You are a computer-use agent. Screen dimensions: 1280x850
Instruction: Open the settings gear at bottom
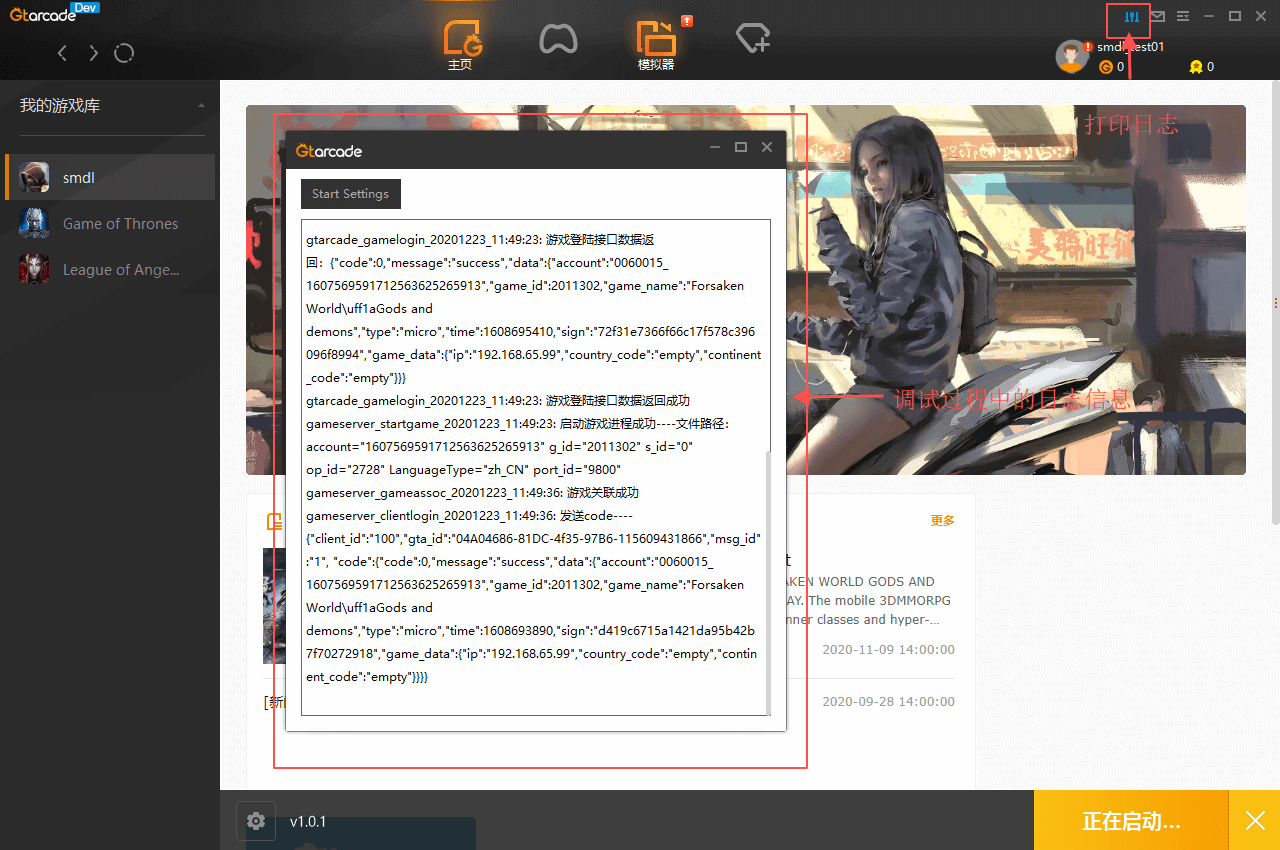pyautogui.click(x=256, y=821)
